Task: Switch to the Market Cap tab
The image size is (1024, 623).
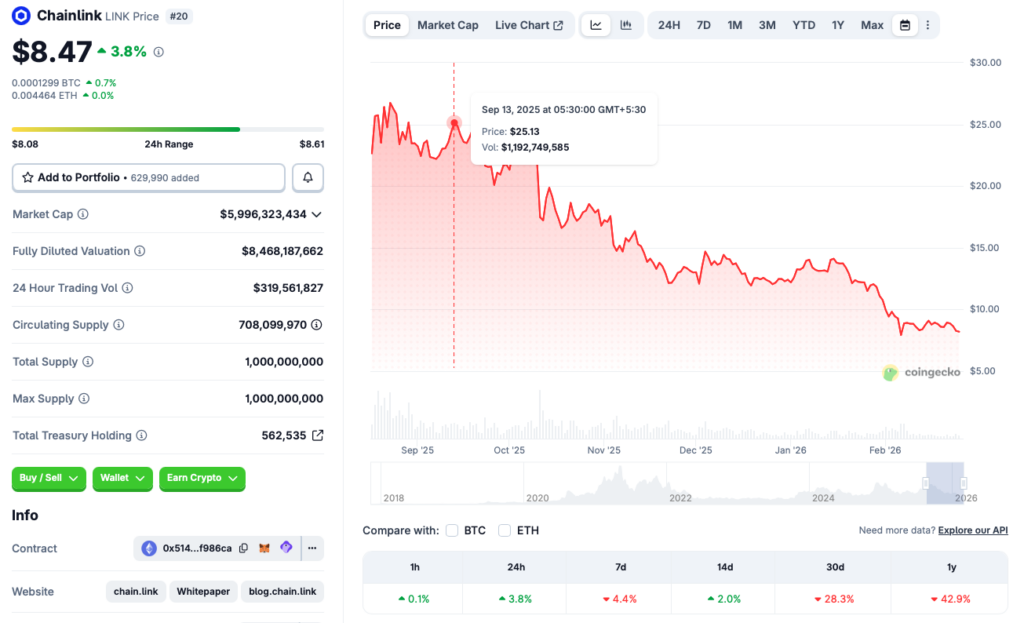Action: [447, 25]
